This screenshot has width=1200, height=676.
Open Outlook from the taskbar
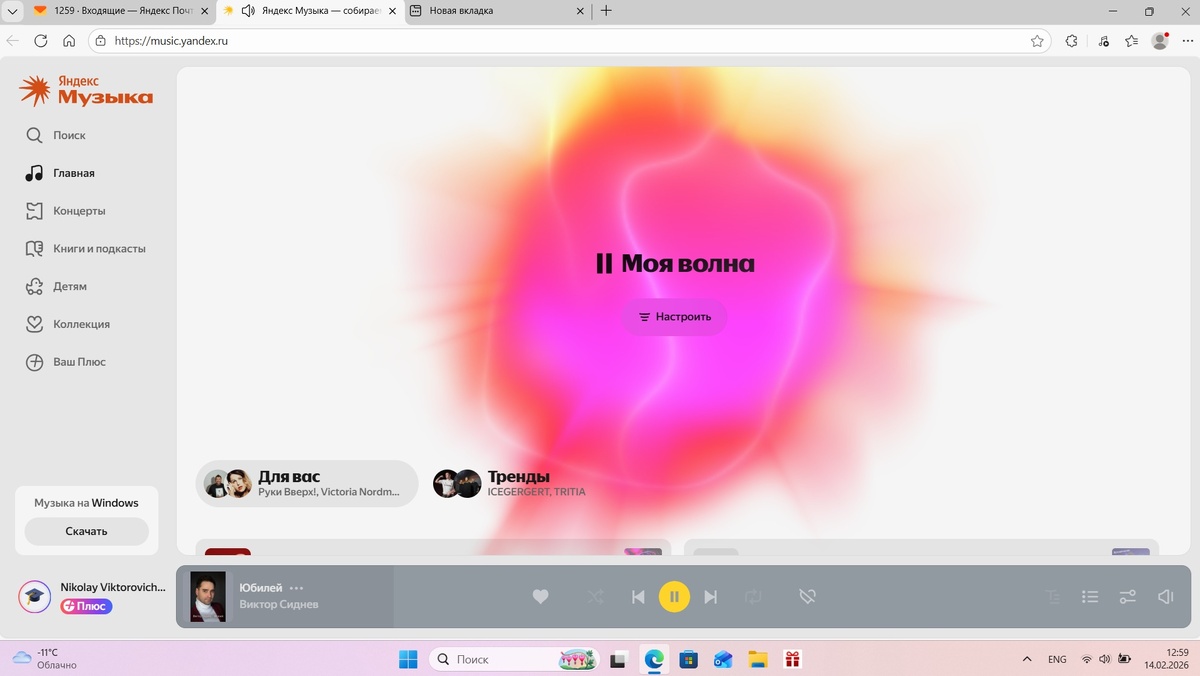pyautogui.click(x=723, y=659)
